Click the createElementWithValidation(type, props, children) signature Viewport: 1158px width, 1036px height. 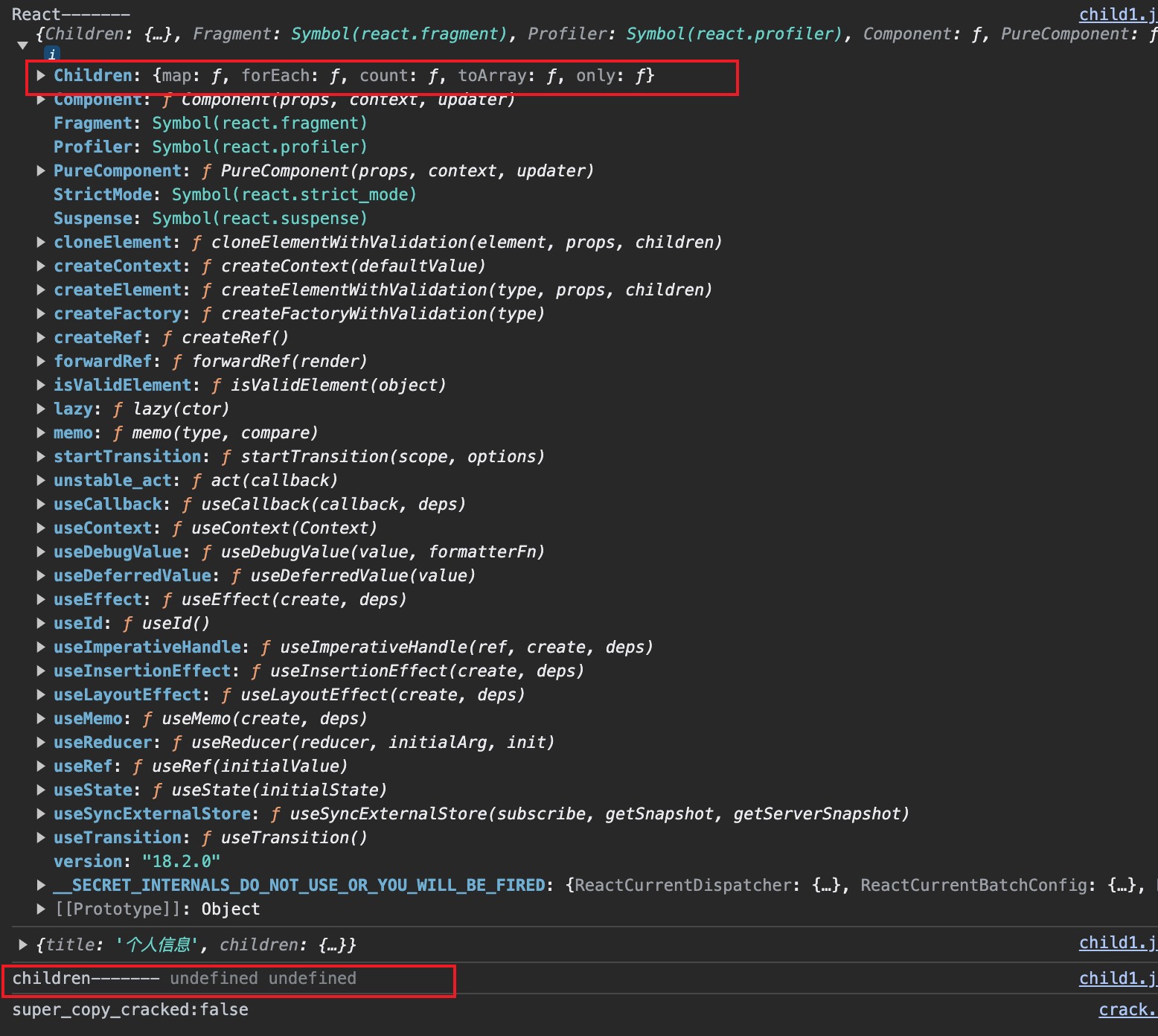(467, 290)
